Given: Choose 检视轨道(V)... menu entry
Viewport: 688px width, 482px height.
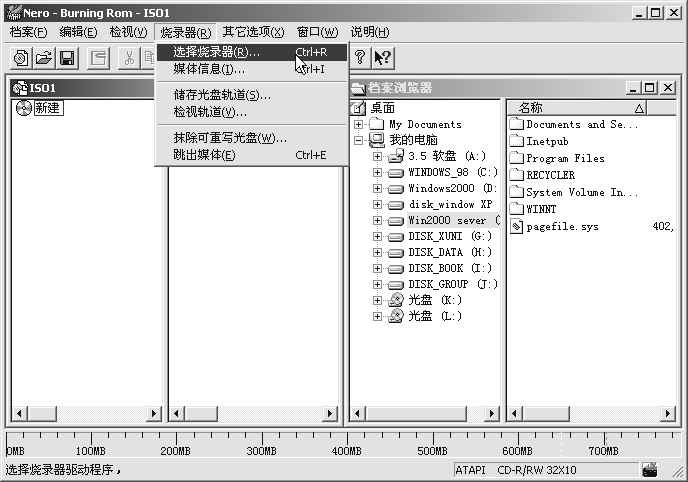Looking at the screenshot, I should 252,112.
